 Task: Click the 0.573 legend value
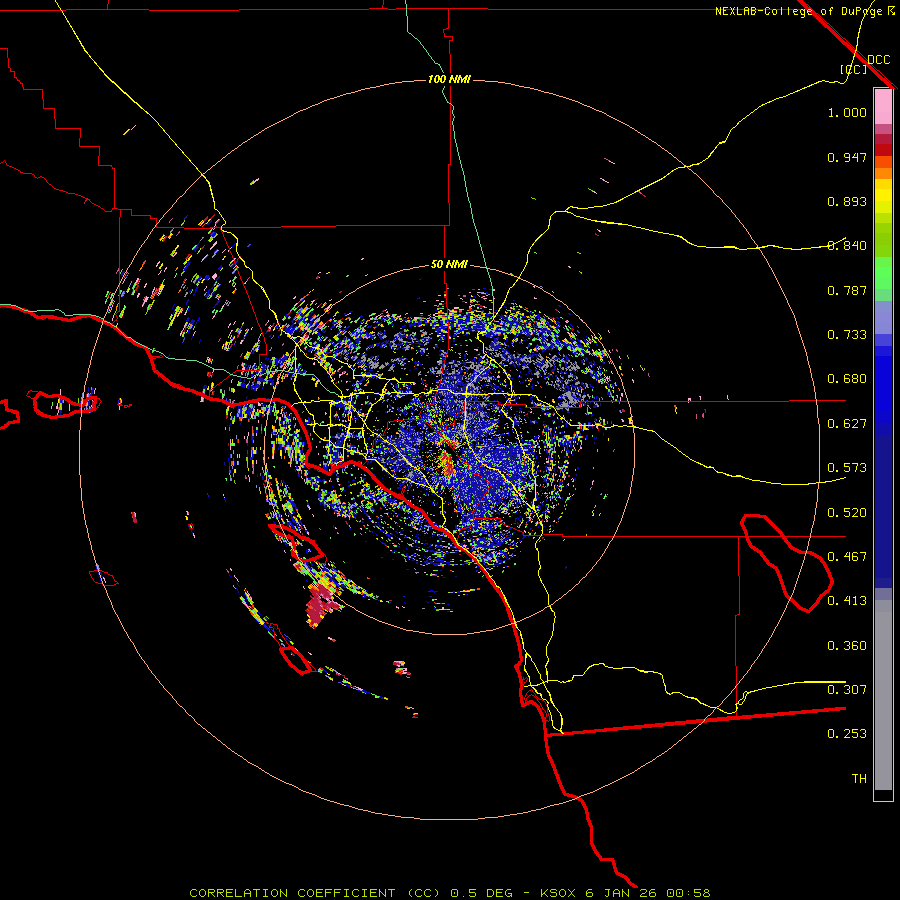pyautogui.click(x=847, y=468)
